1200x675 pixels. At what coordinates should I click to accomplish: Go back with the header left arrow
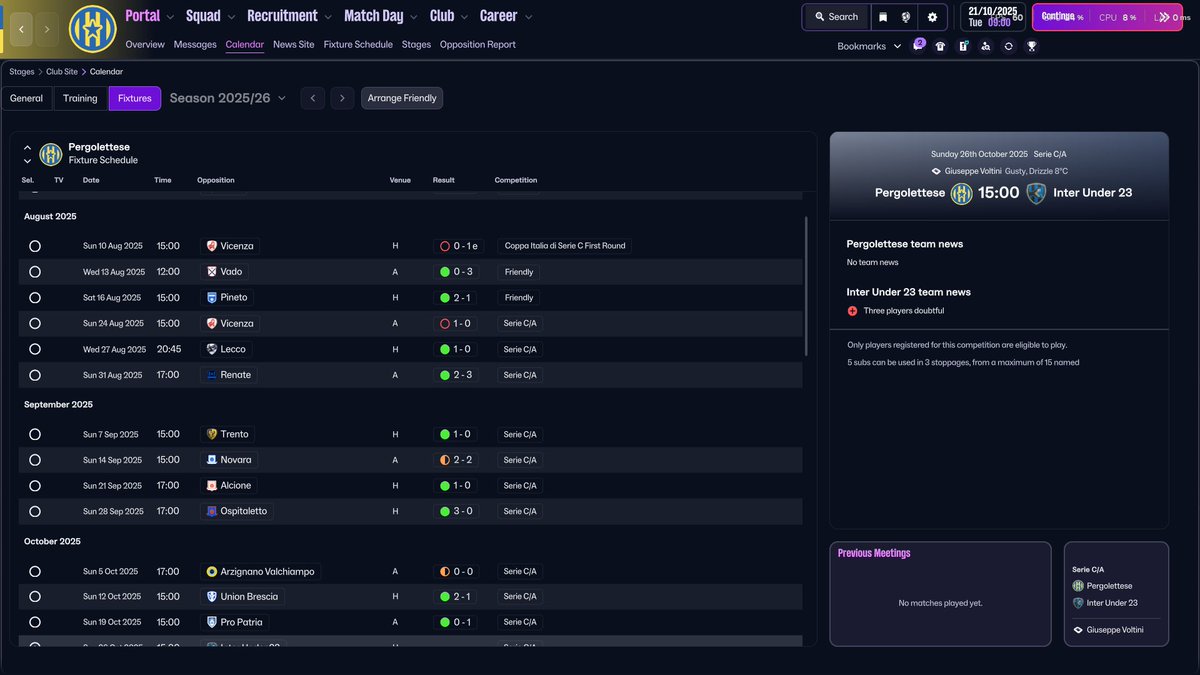coord(22,29)
